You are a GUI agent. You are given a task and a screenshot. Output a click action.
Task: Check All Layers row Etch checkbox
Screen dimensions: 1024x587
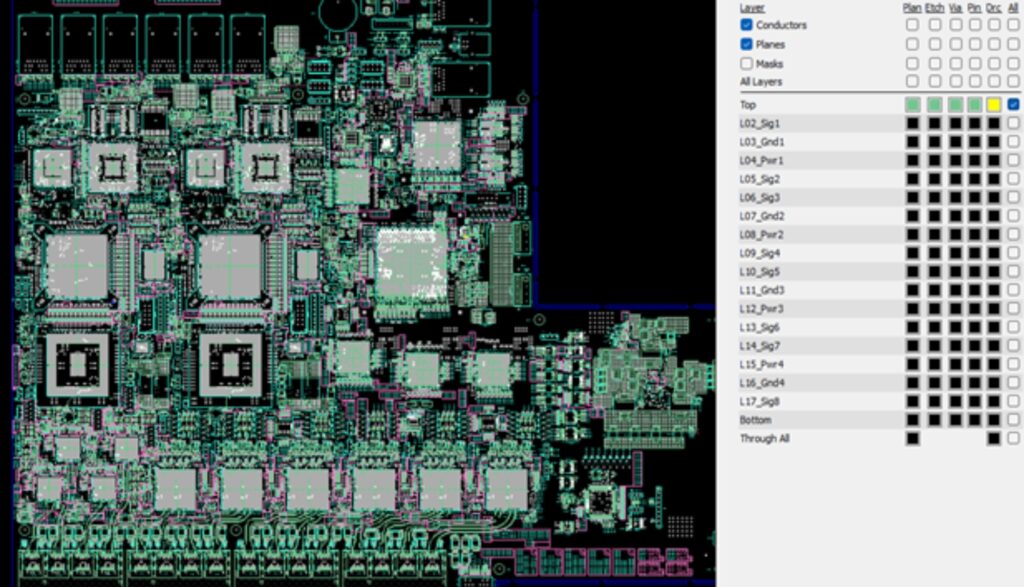(x=935, y=81)
